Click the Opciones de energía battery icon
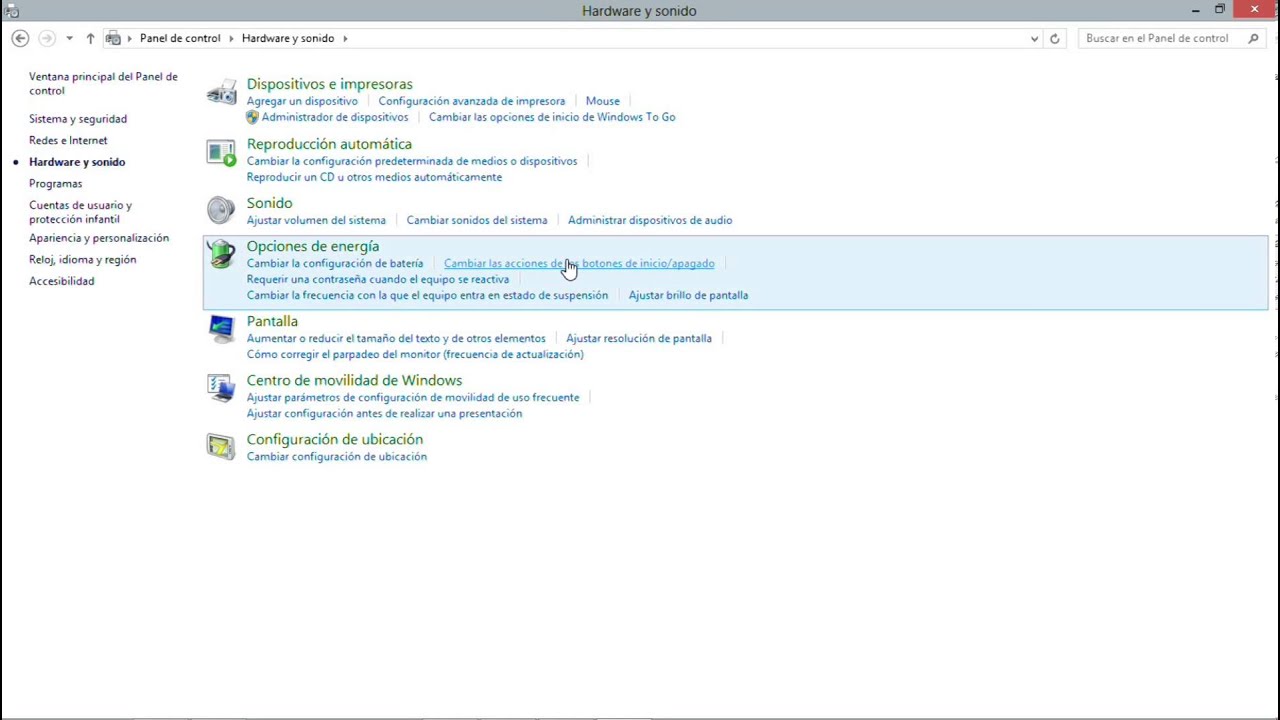The image size is (1280, 720). (x=221, y=254)
